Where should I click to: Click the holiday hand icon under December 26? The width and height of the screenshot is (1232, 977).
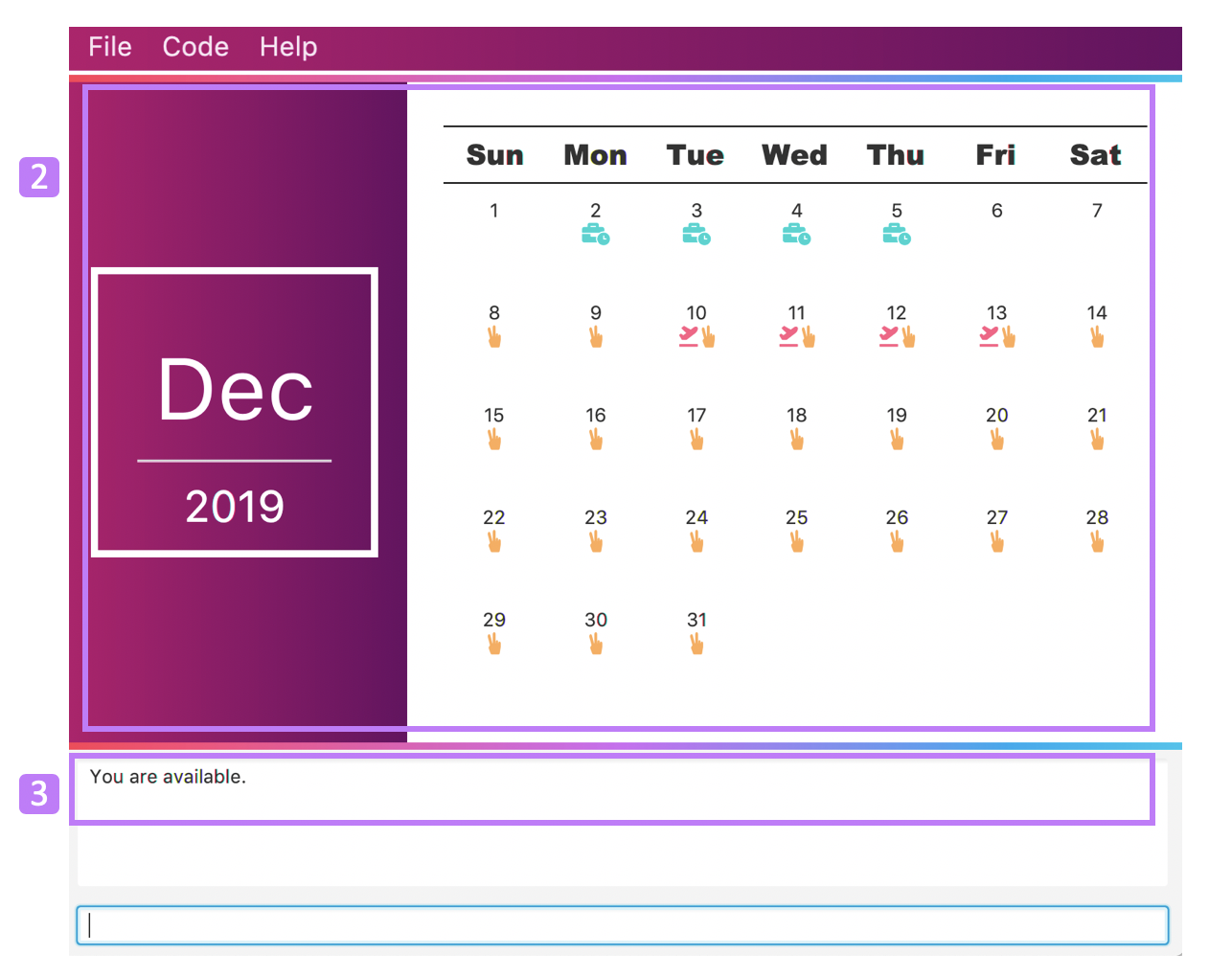(897, 541)
